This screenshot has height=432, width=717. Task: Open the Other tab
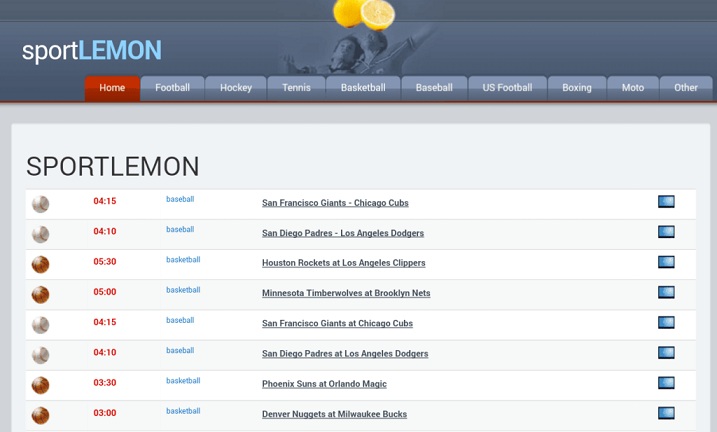tap(686, 88)
